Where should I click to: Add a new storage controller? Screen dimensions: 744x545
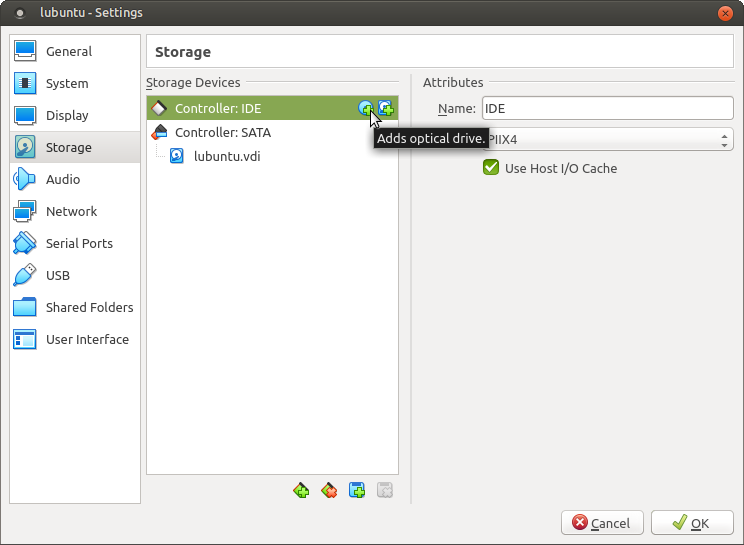click(301, 490)
